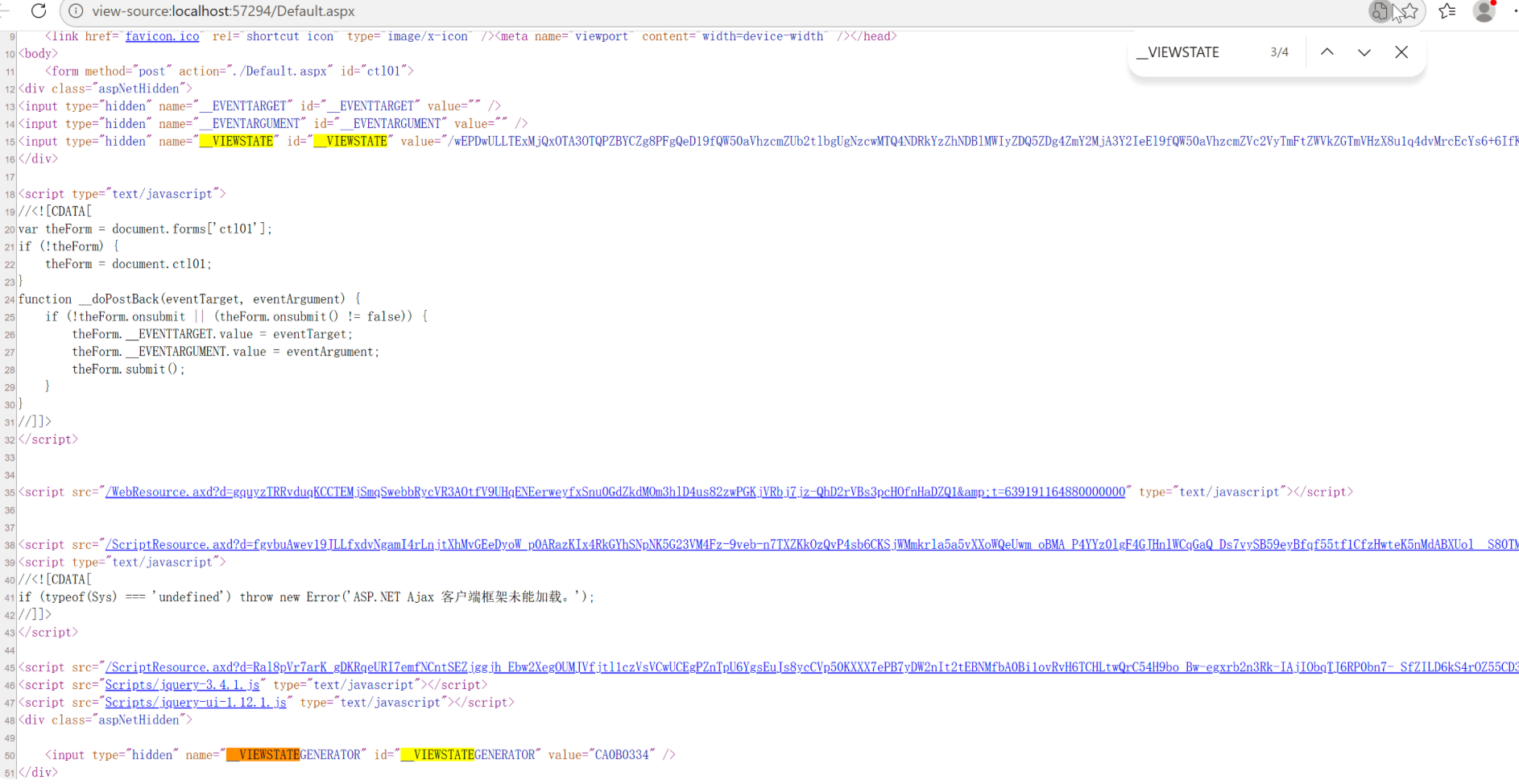Click highlighted name "__VIEWSTATE" on line 15
Screen dimensions: 1519x784
tap(236, 142)
